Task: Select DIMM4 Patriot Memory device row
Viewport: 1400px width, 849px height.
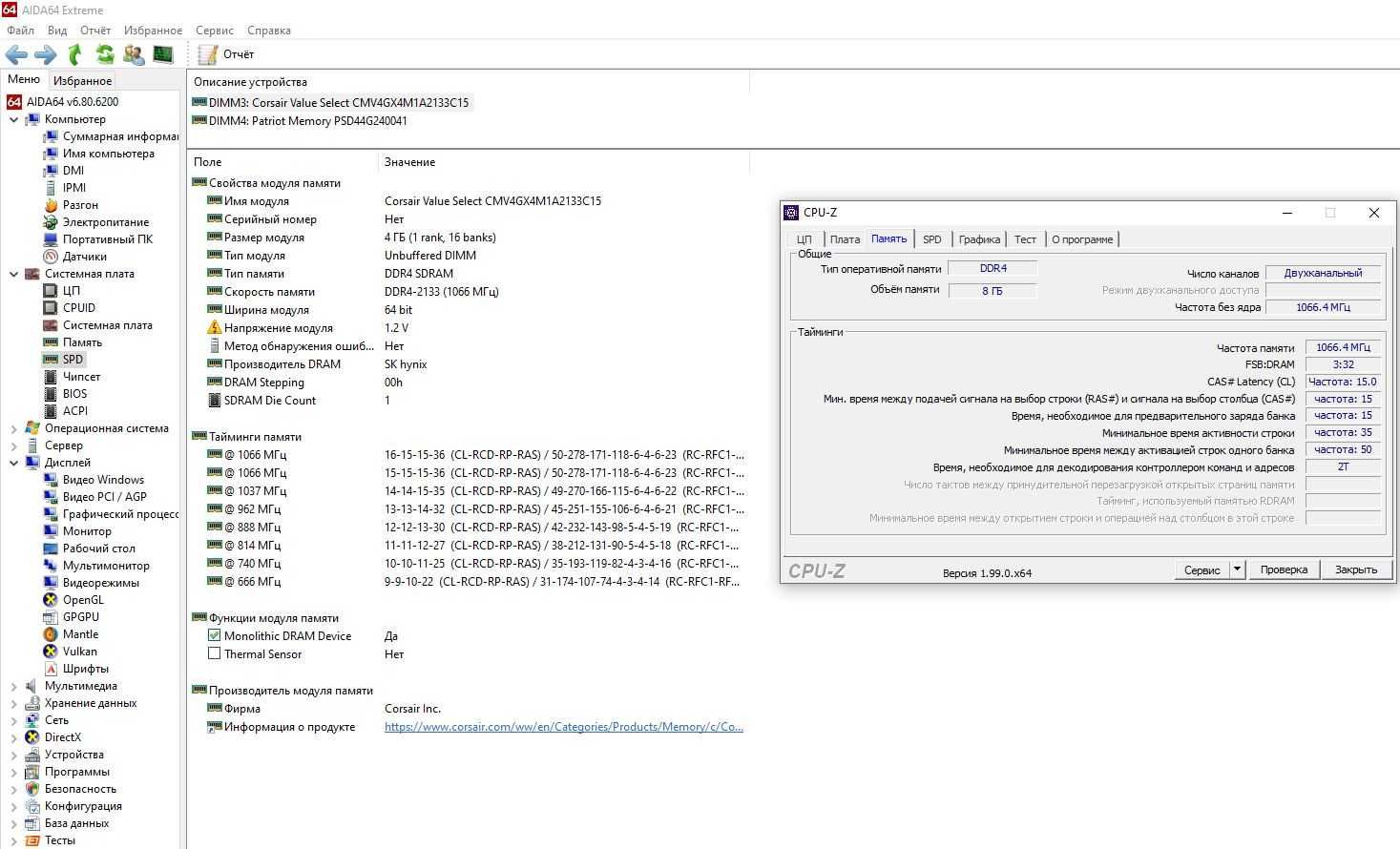Action: [301, 121]
